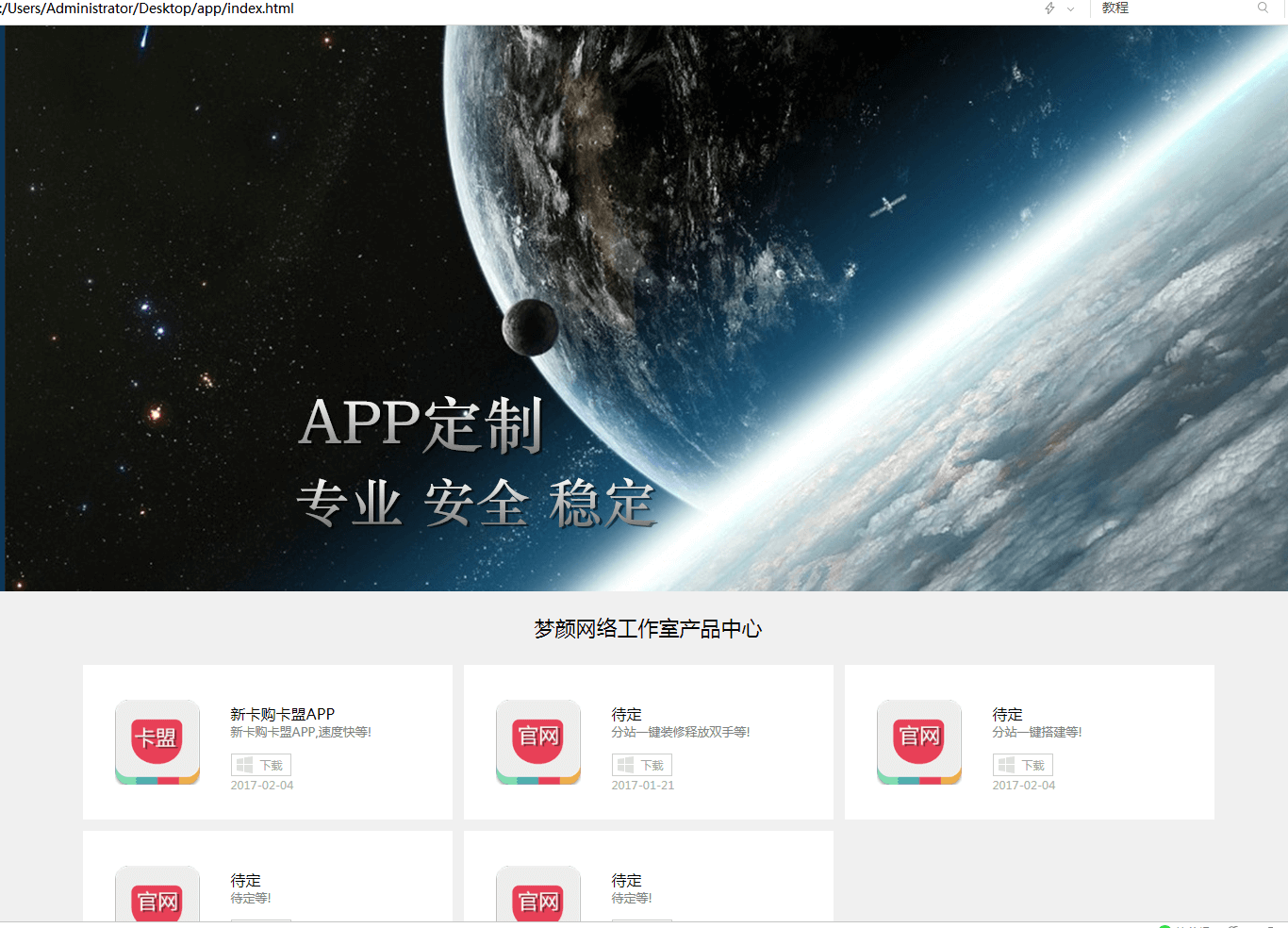This screenshot has height=928, width=1288.
Task: Click the address bar file path
Action: pos(149,8)
